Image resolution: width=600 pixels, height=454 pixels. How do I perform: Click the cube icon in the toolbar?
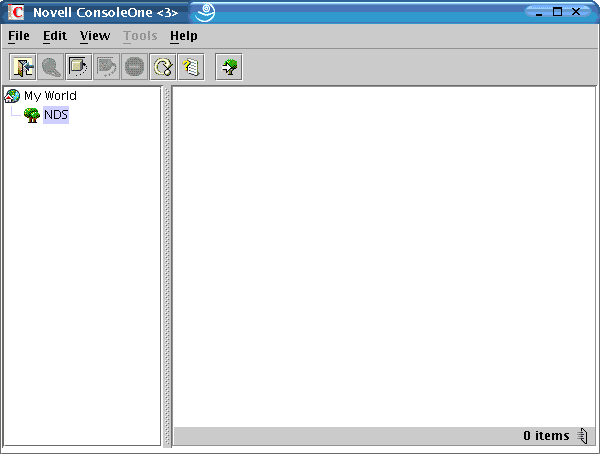[x=78, y=67]
